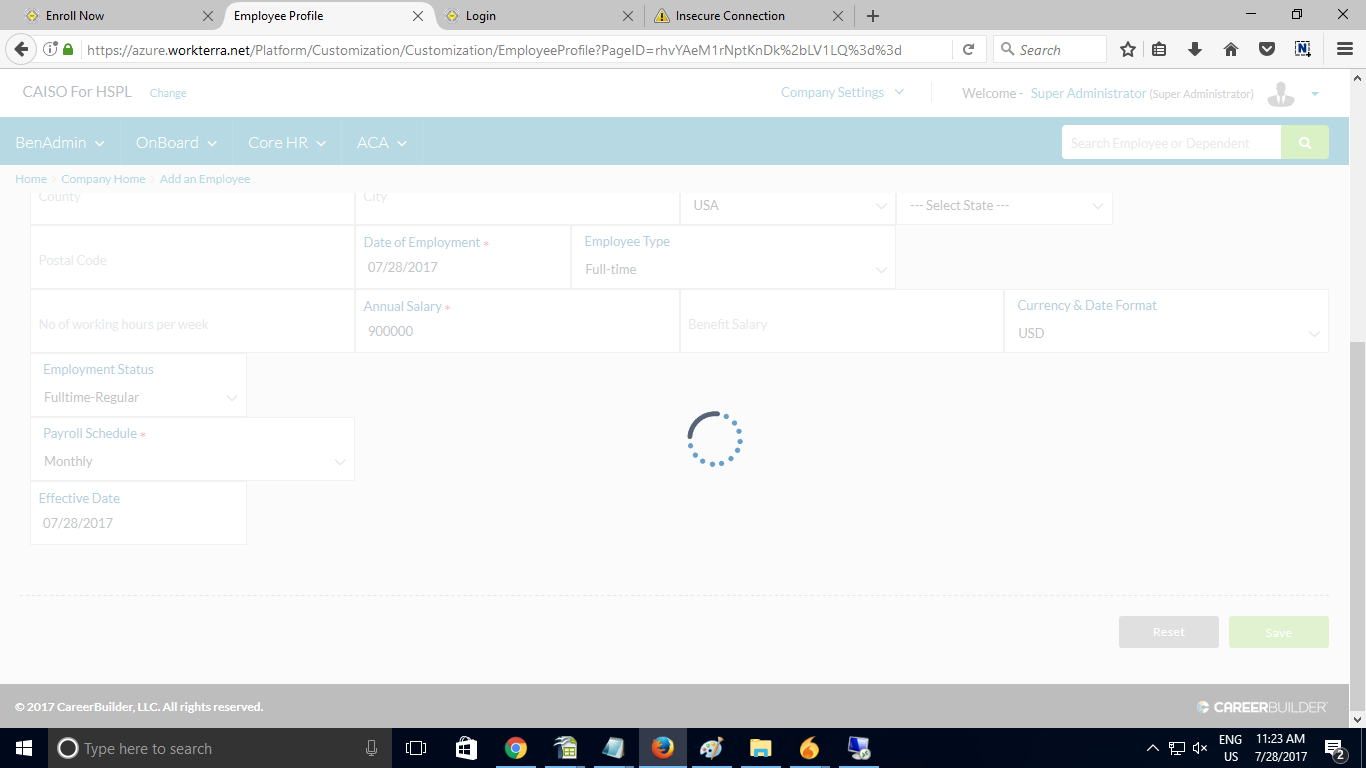Screen dimensions: 1366x768
Task: Click the Annual Salary input field
Action: pyautogui.click(x=517, y=331)
